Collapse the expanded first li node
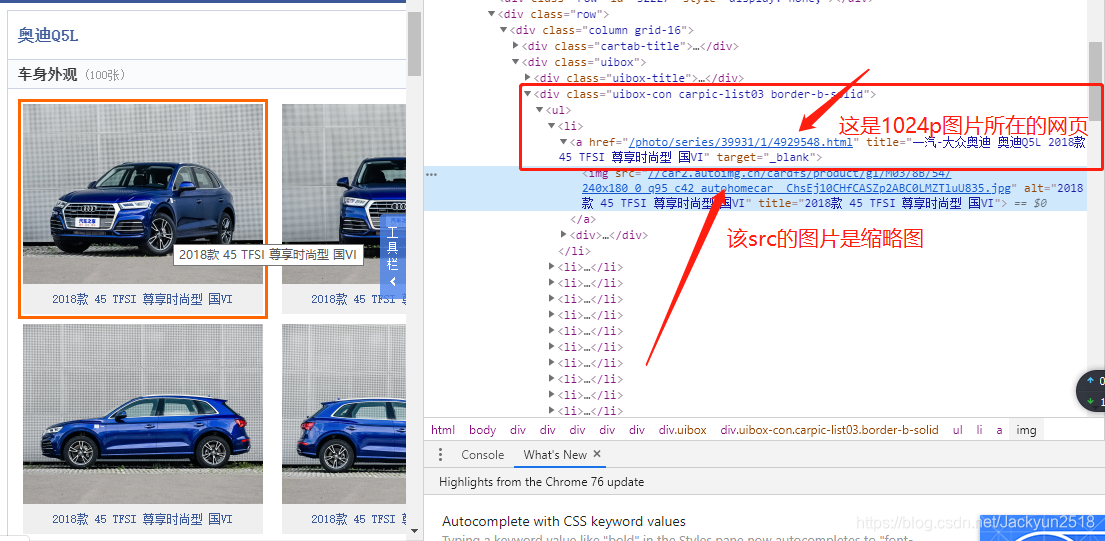 [552, 125]
